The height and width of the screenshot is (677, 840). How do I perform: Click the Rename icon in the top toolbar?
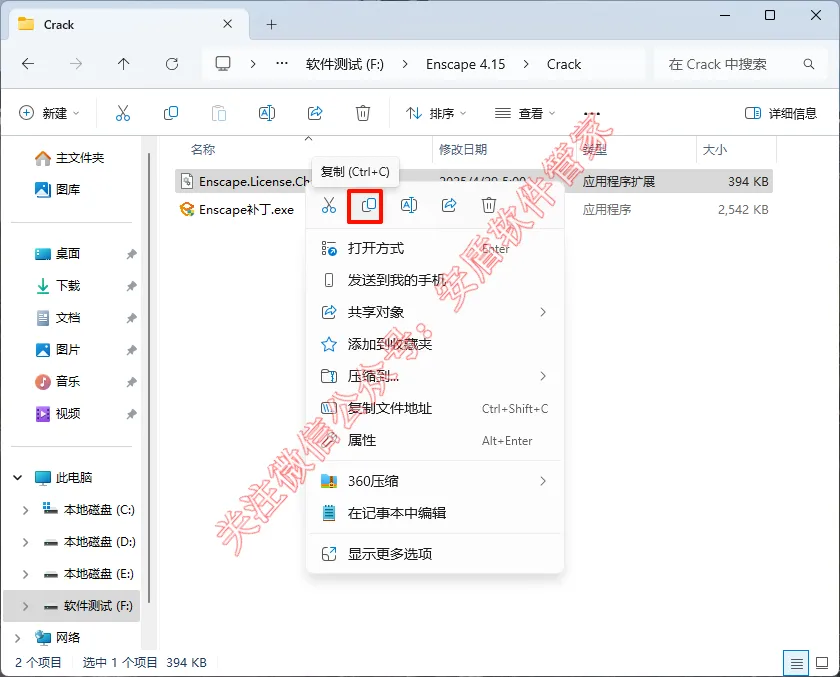[x=267, y=113]
